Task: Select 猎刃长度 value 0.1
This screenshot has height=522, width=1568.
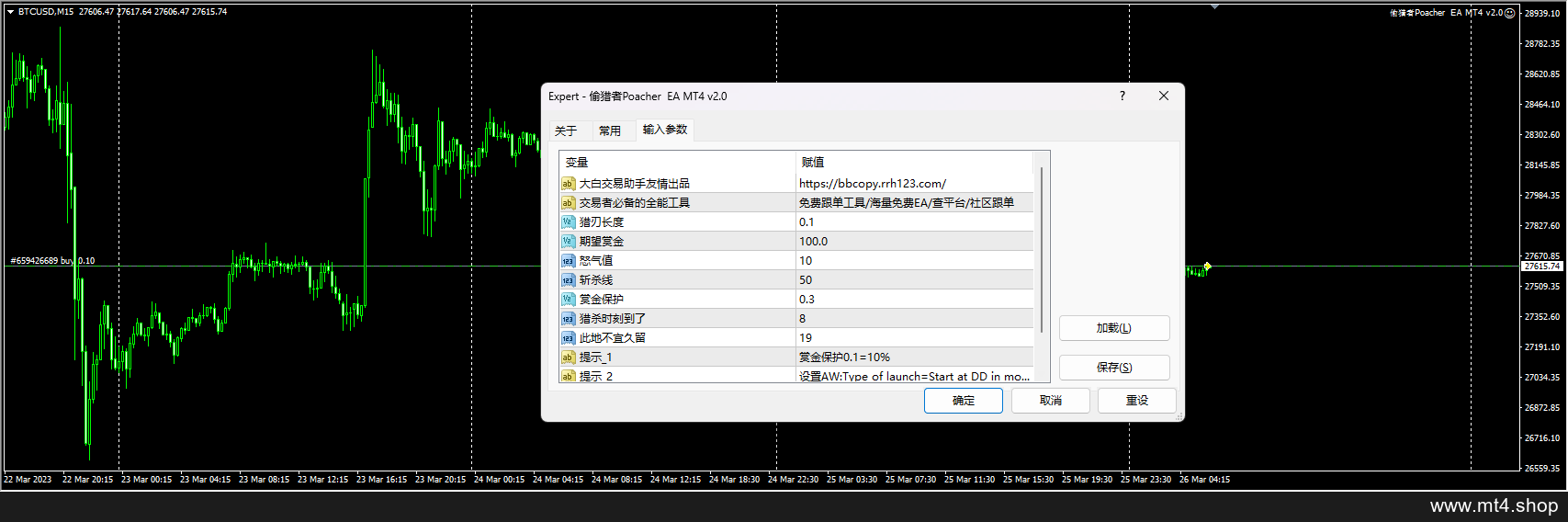Action: (807, 222)
